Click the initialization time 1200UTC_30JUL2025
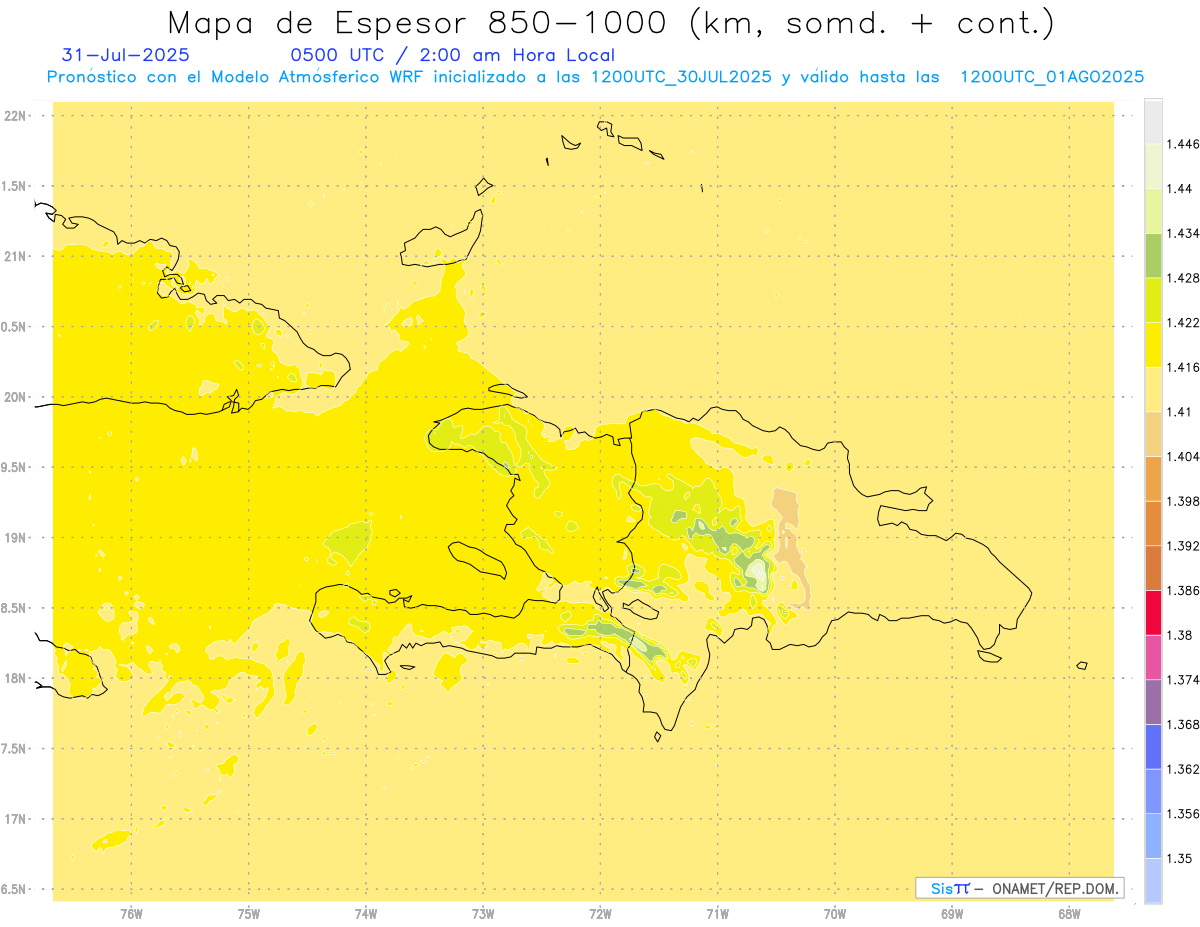1200x927 pixels. pyautogui.click(x=681, y=77)
